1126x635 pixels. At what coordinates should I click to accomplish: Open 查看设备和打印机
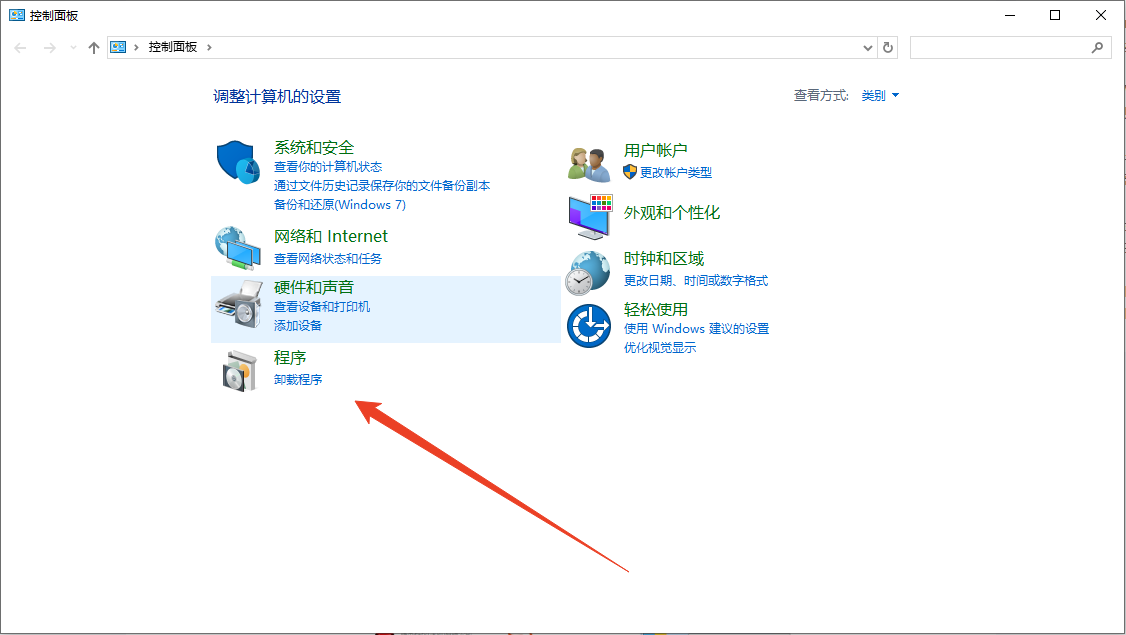pos(324,306)
